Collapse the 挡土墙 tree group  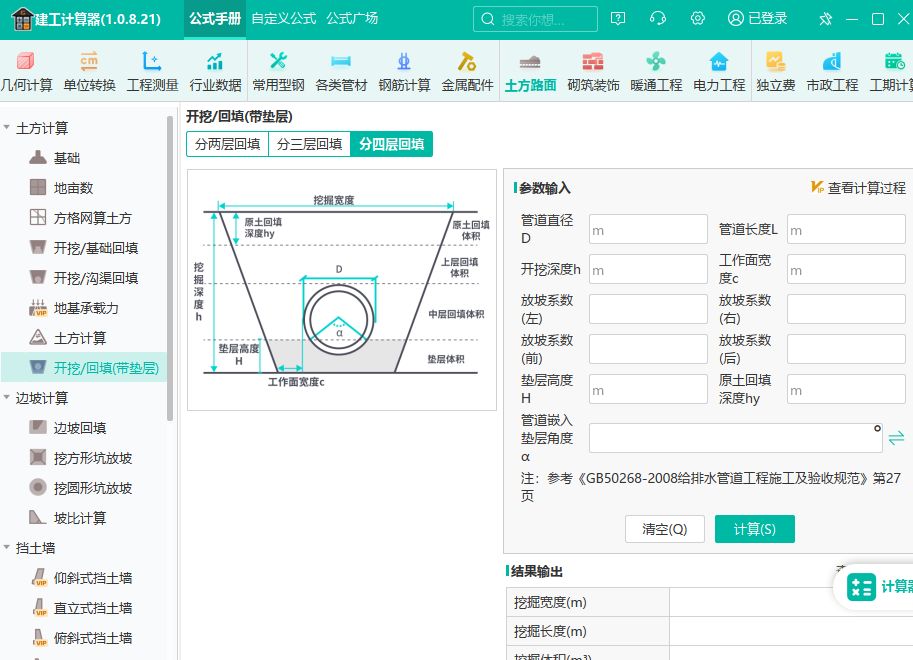click(x=7, y=548)
